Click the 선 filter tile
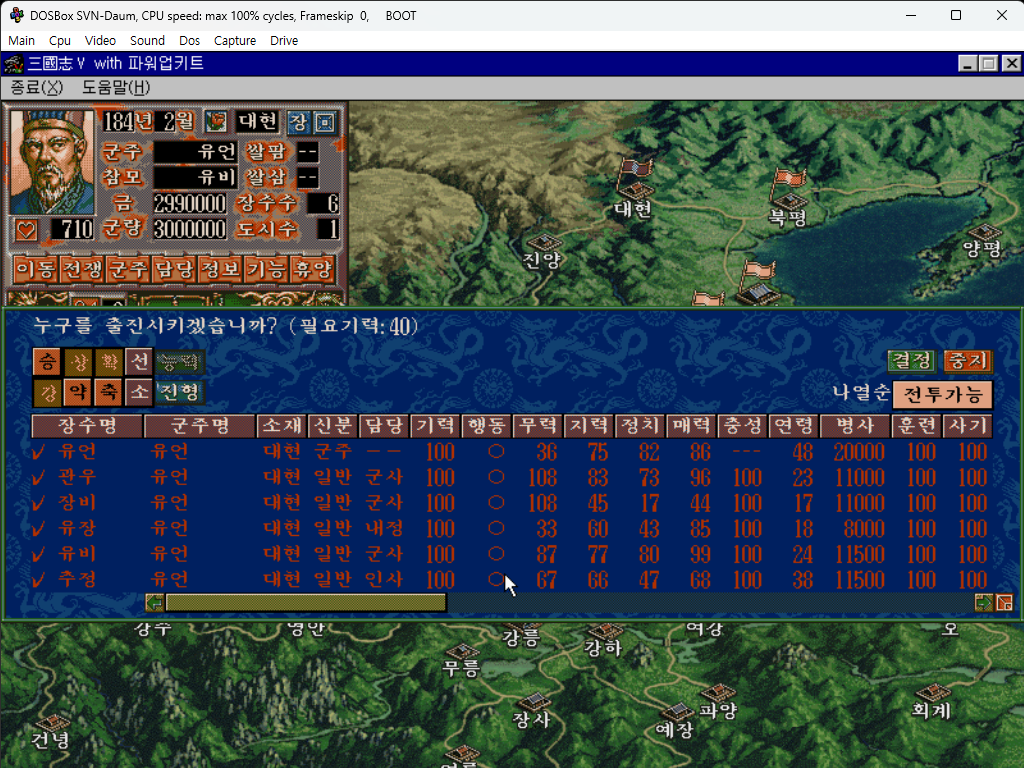The image size is (1024, 768). 139,361
